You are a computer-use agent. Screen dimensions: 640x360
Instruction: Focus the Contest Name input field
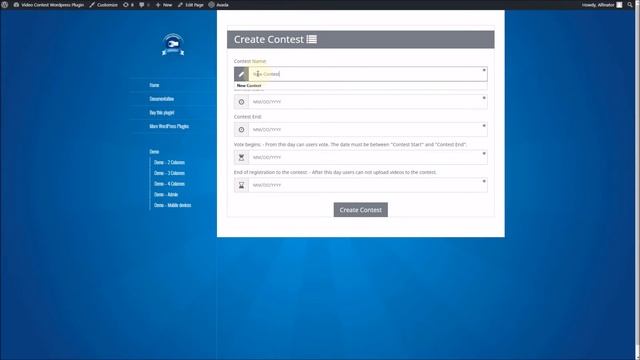(x=368, y=74)
